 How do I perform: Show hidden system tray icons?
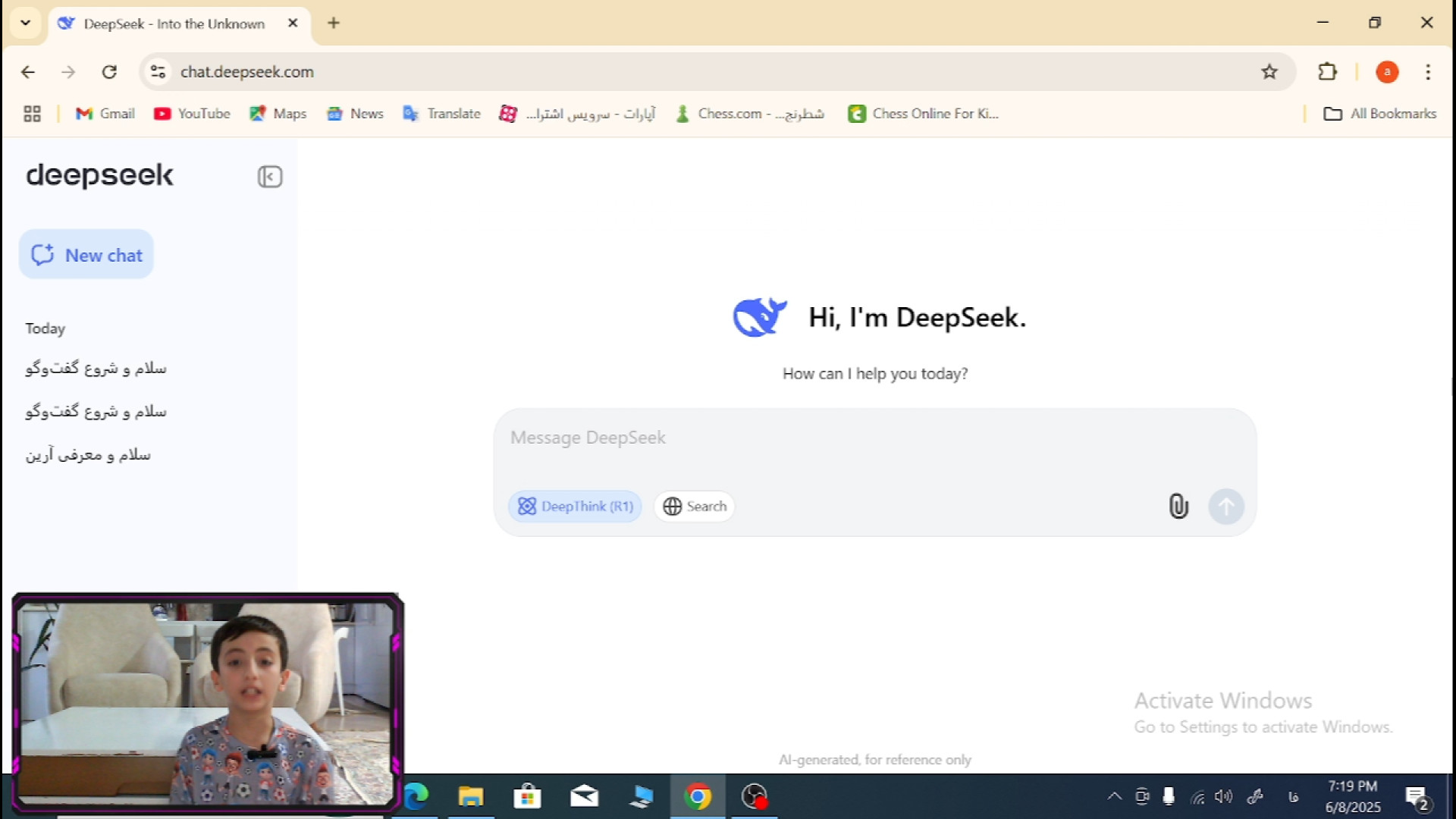click(x=1114, y=796)
